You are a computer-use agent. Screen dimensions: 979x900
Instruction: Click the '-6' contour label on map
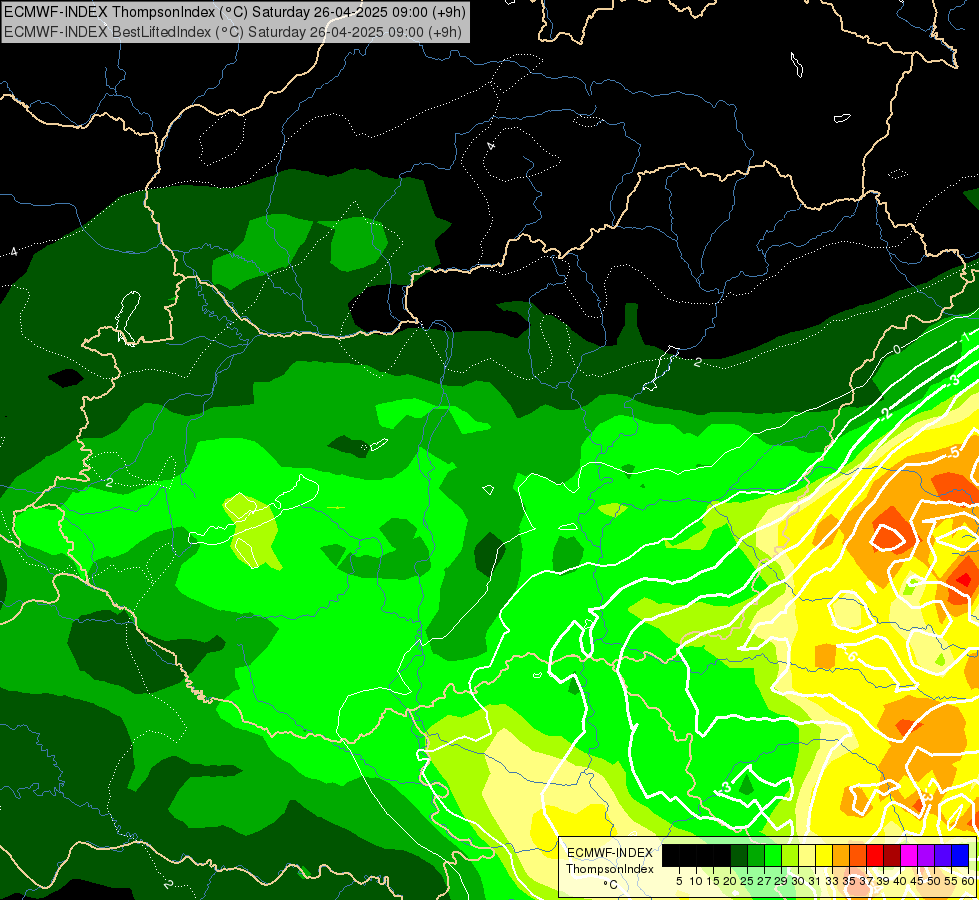coord(852,655)
